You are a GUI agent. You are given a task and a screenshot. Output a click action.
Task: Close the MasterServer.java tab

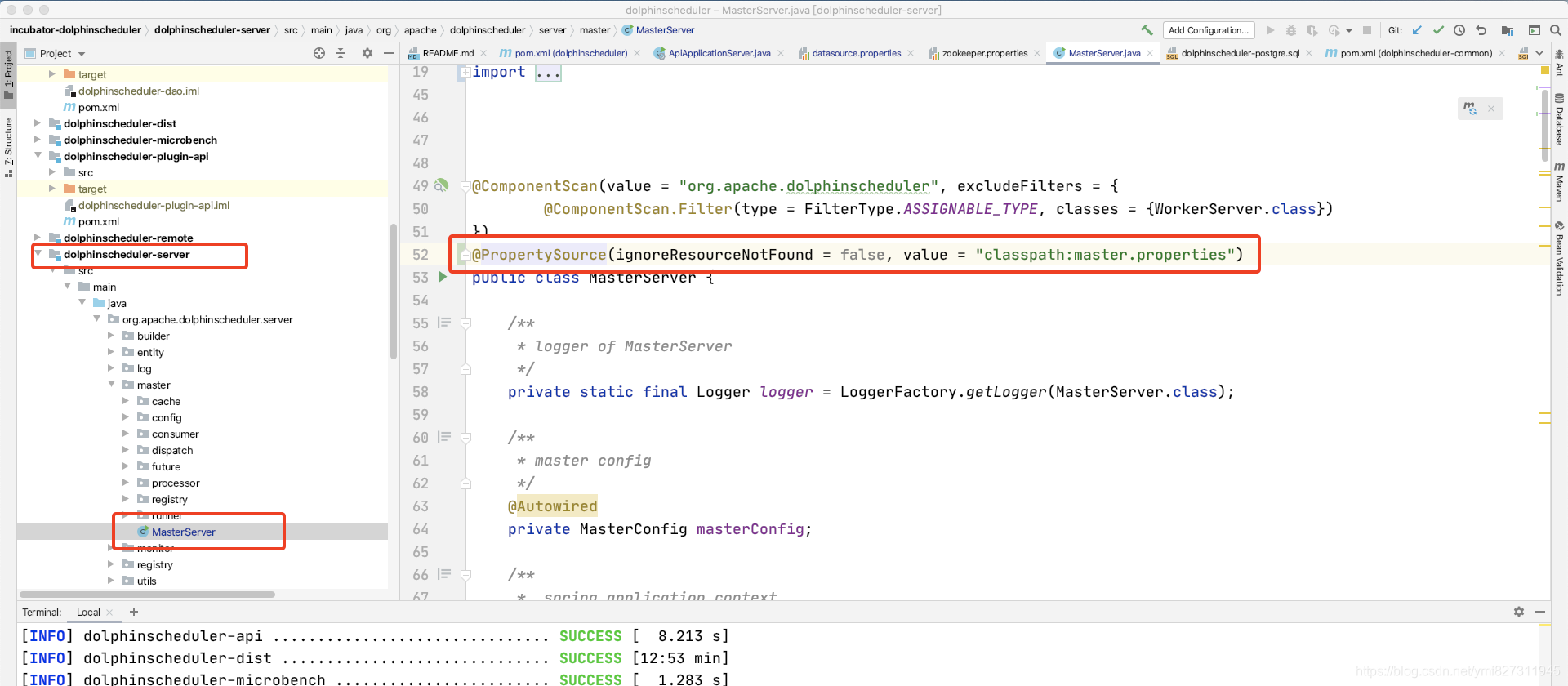1150,53
